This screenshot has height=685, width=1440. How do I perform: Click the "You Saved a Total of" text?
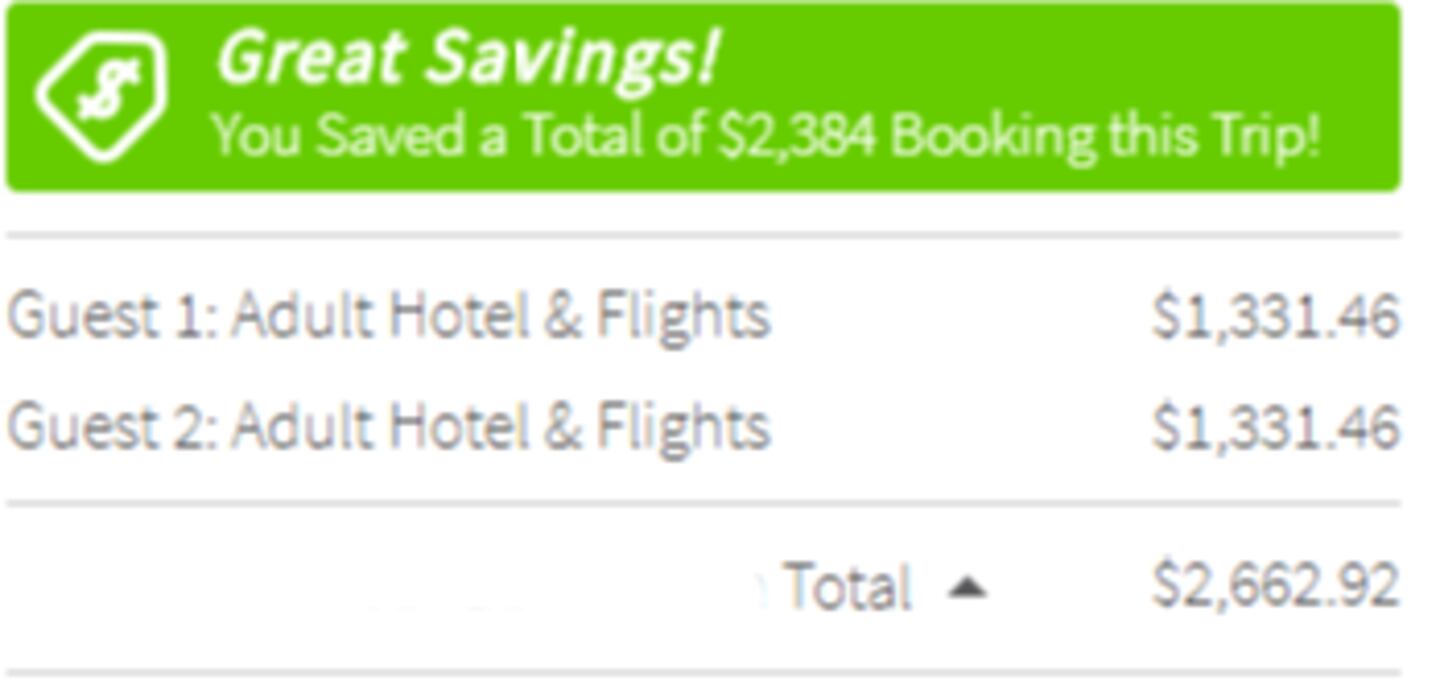(462, 135)
